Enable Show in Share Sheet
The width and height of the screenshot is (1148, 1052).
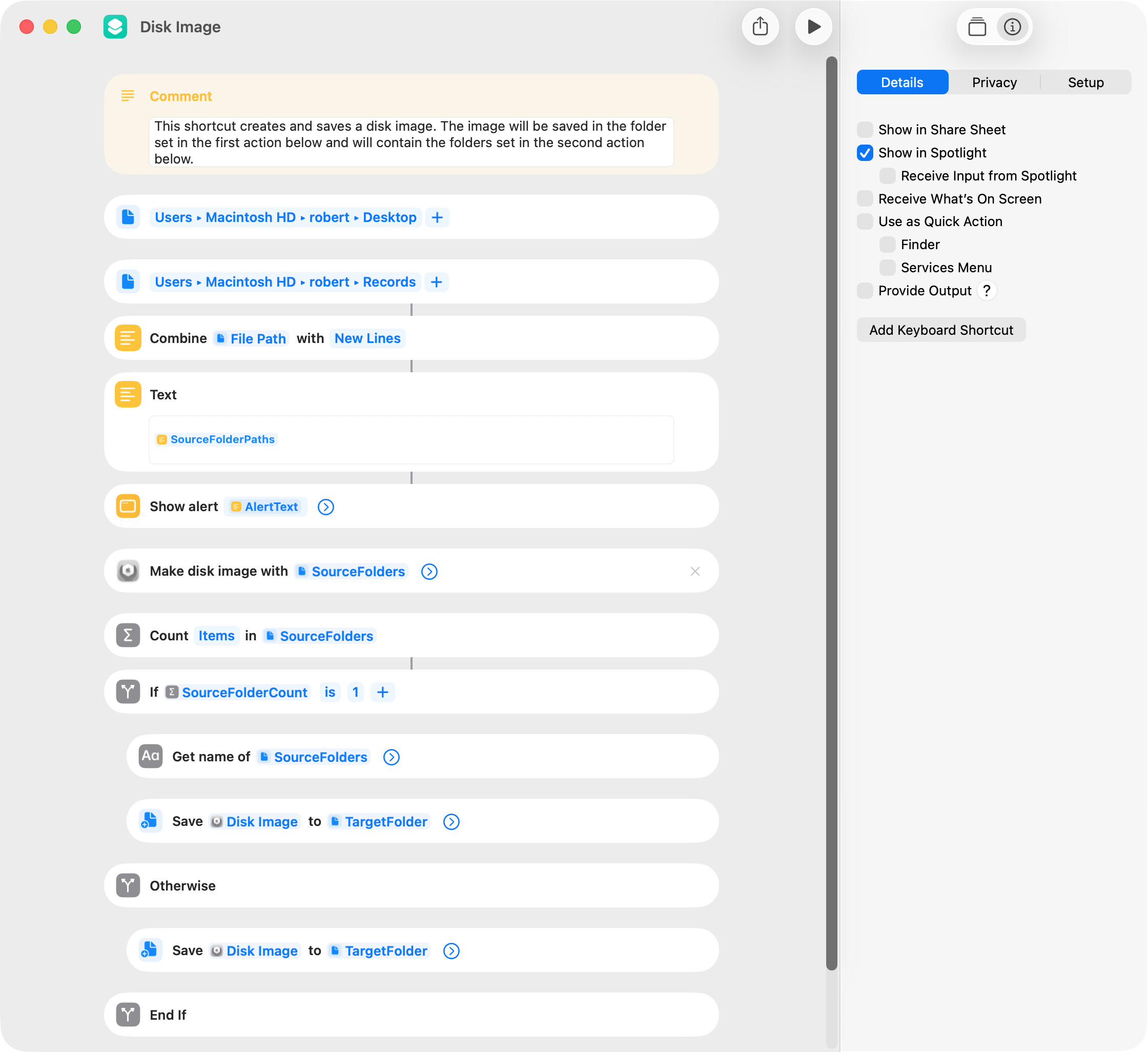865,130
